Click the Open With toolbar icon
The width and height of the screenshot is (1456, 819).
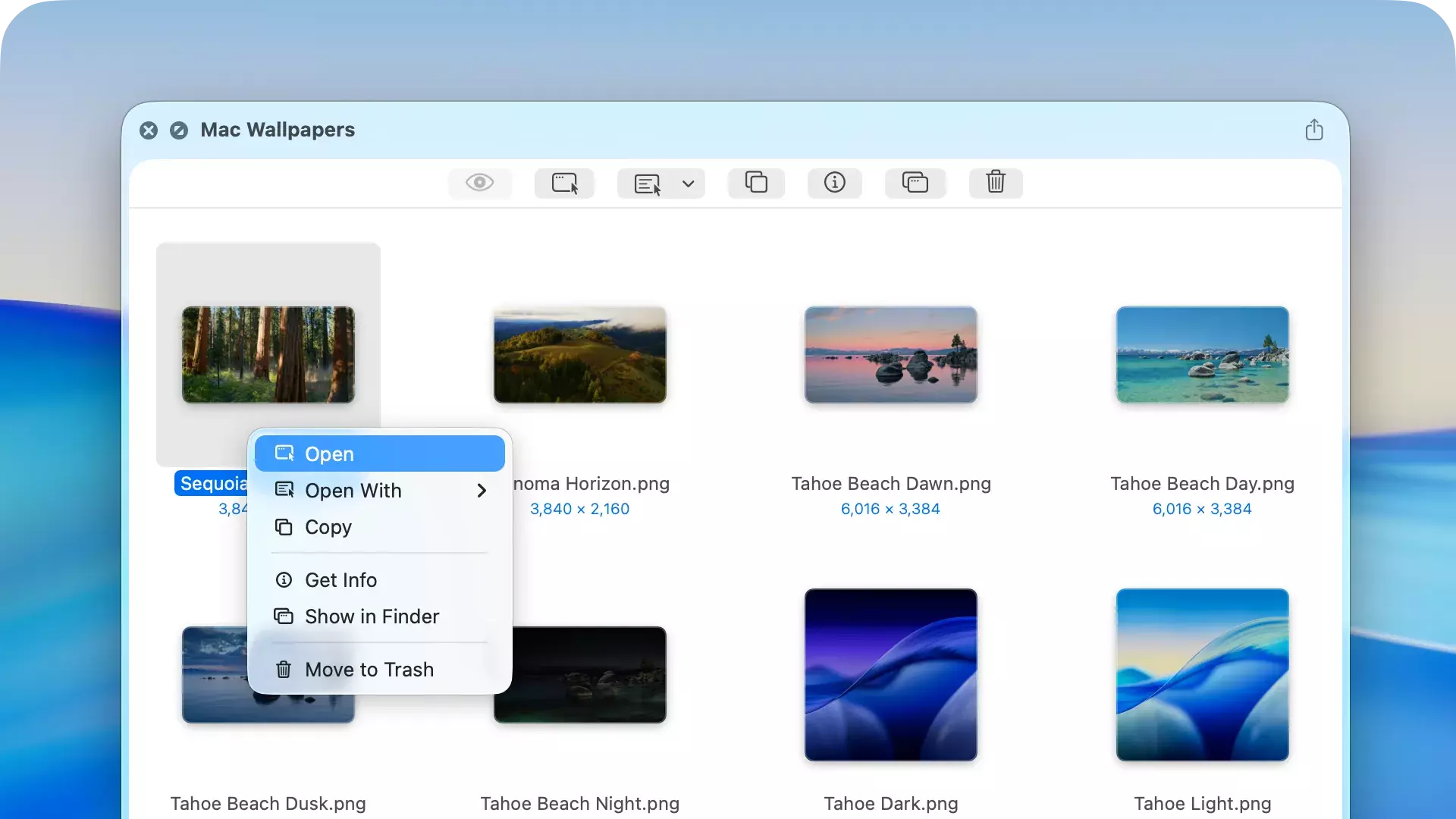pos(647,184)
